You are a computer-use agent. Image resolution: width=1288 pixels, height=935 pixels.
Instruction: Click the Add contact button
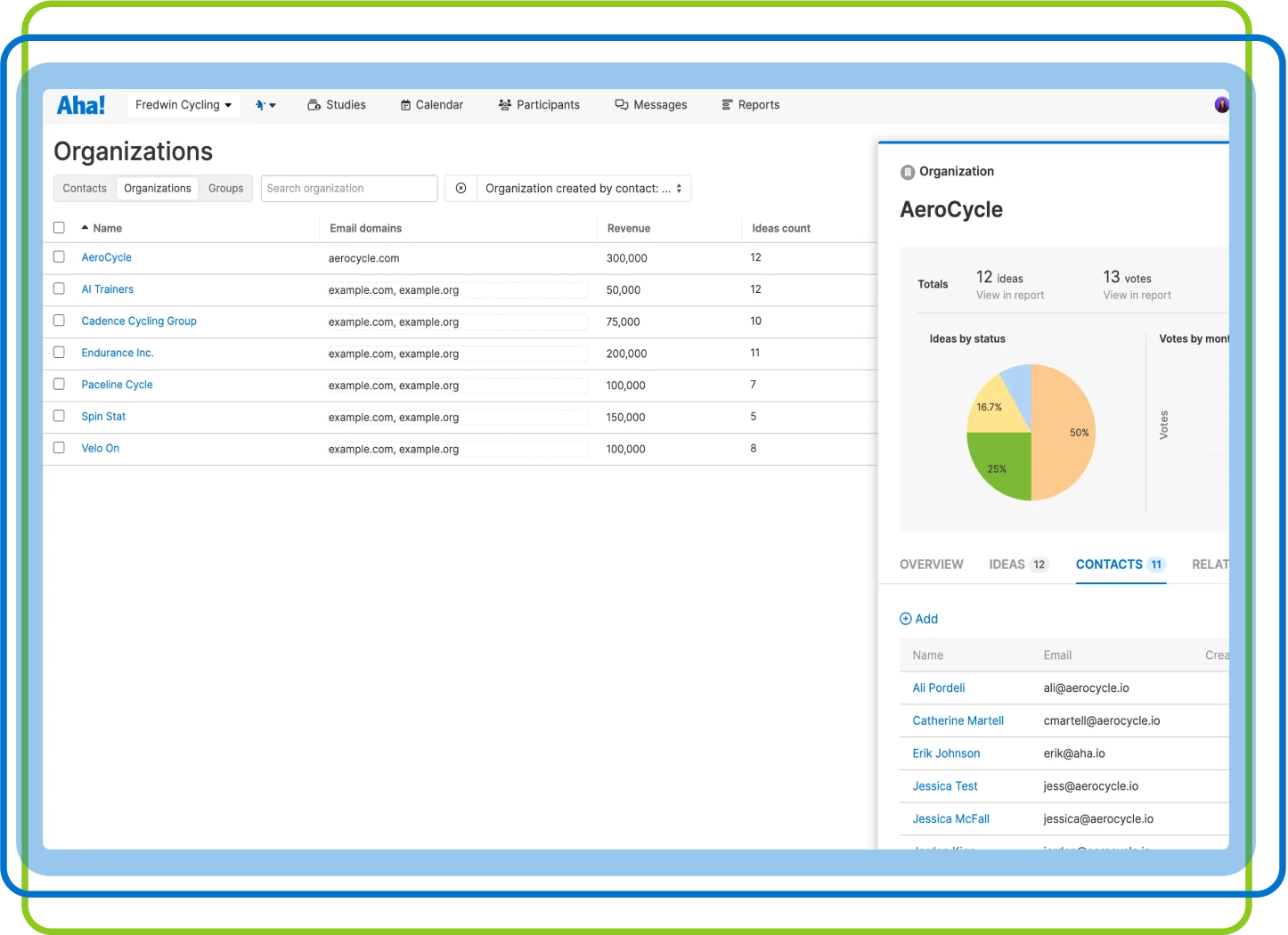918,619
